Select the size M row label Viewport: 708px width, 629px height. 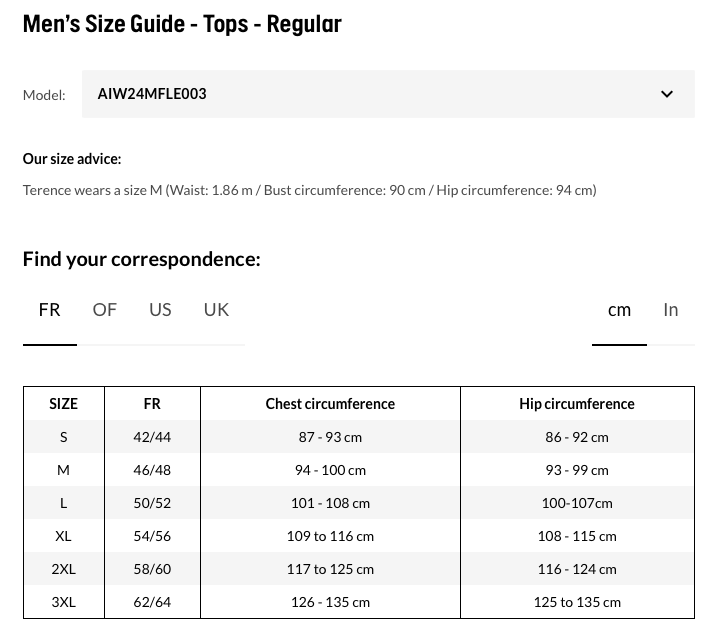pos(64,470)
